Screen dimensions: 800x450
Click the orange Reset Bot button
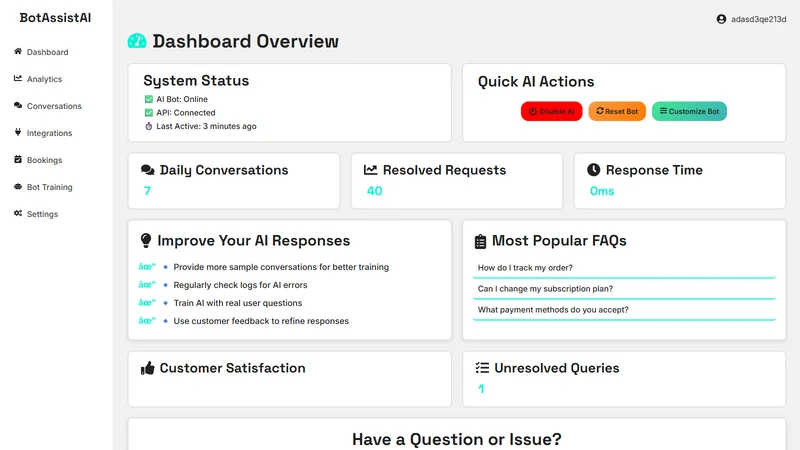point(617,111)
